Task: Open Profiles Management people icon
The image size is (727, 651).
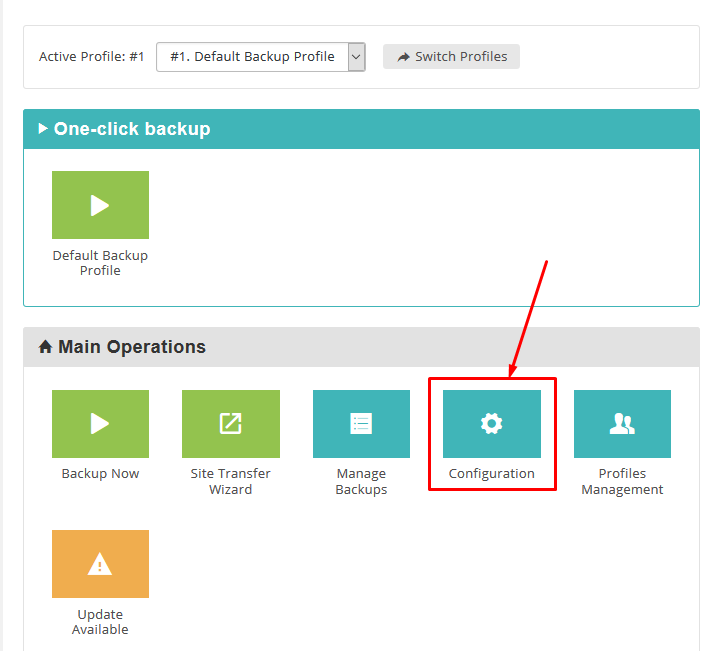Action: click(x=622, y=423)
